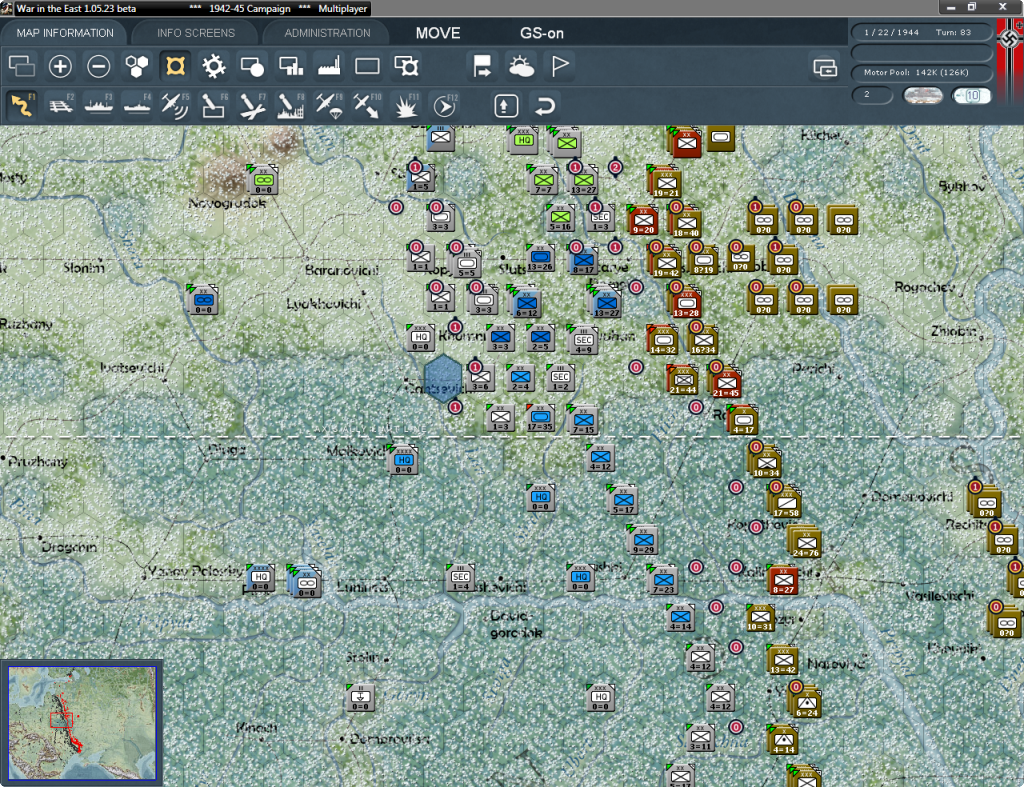Image resolution: width=1024 pixels, height=787 pixels.
Task: Click the rectangle-with-counter toolbar icon
Action: pyautogui.click(x=406, y=66)
